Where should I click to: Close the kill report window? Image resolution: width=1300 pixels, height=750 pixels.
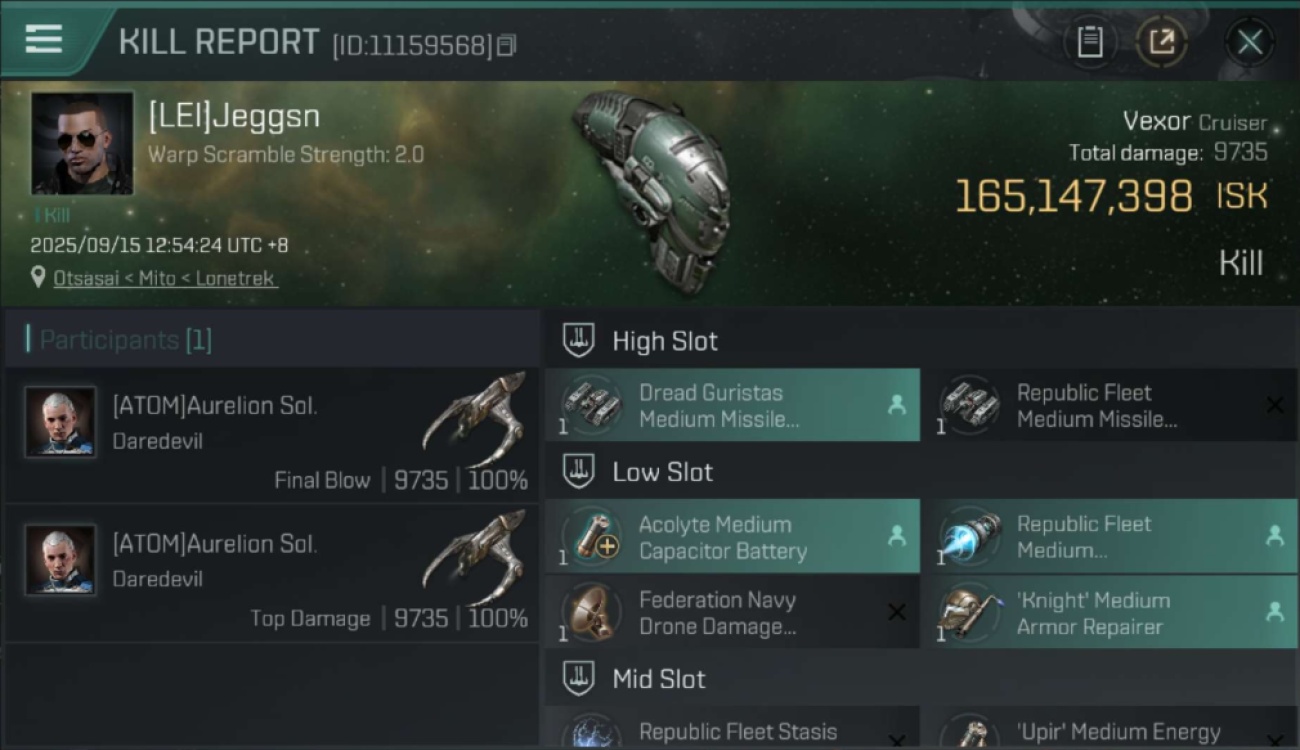tap(1249, 42)
